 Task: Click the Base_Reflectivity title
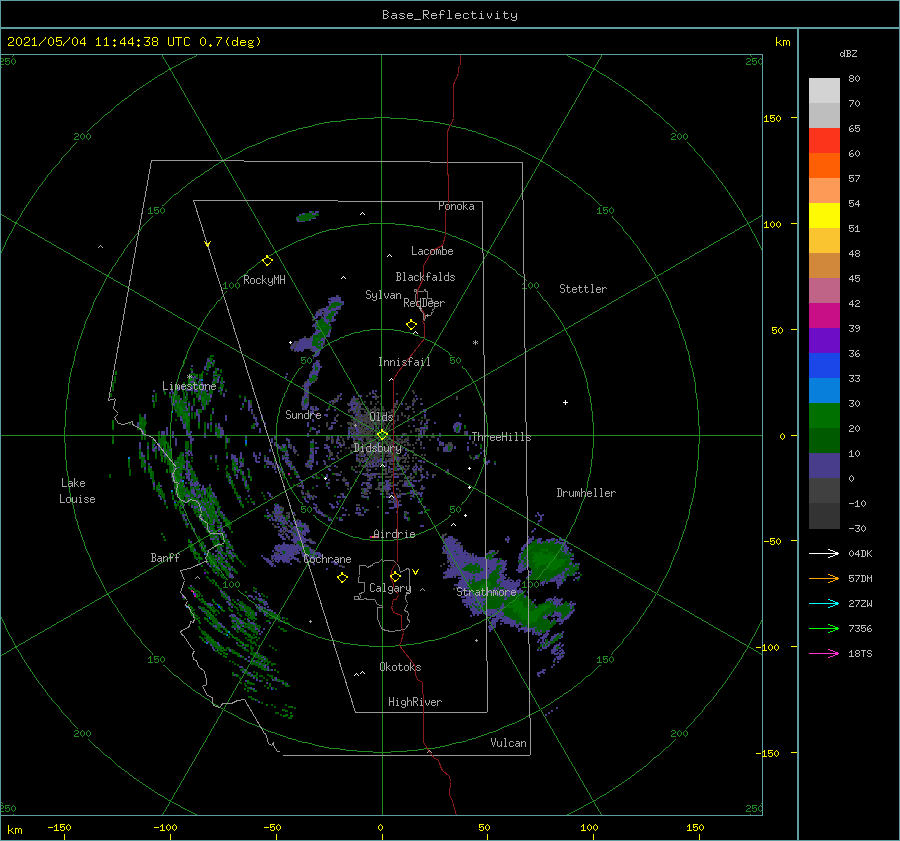pos(450,15)
